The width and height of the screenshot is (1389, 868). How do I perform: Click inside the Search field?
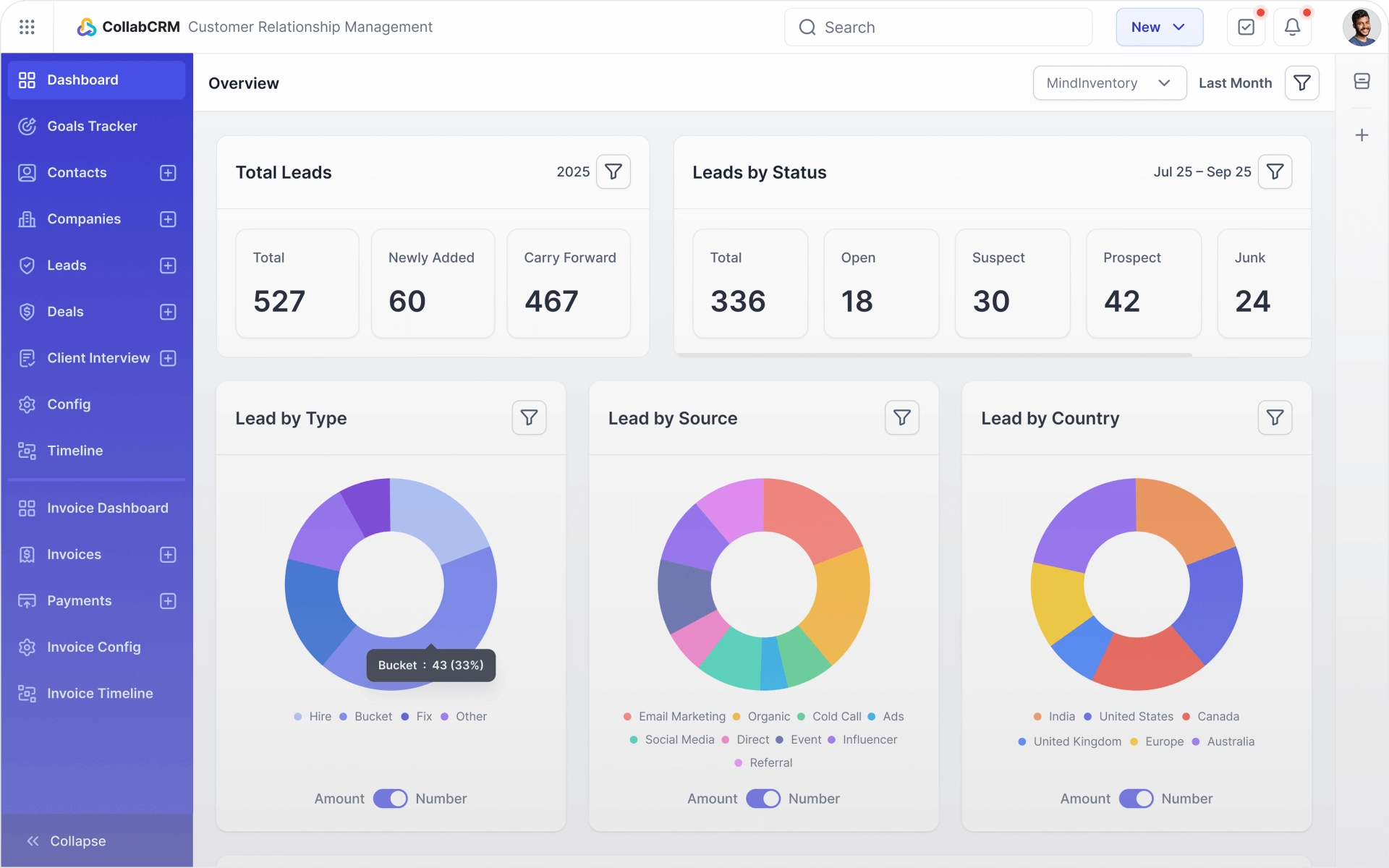(x=938, y=27)
